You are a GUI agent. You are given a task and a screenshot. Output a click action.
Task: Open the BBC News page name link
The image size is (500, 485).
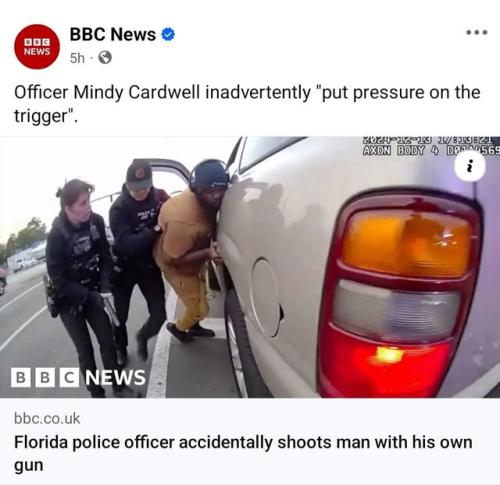coord(113,34)
